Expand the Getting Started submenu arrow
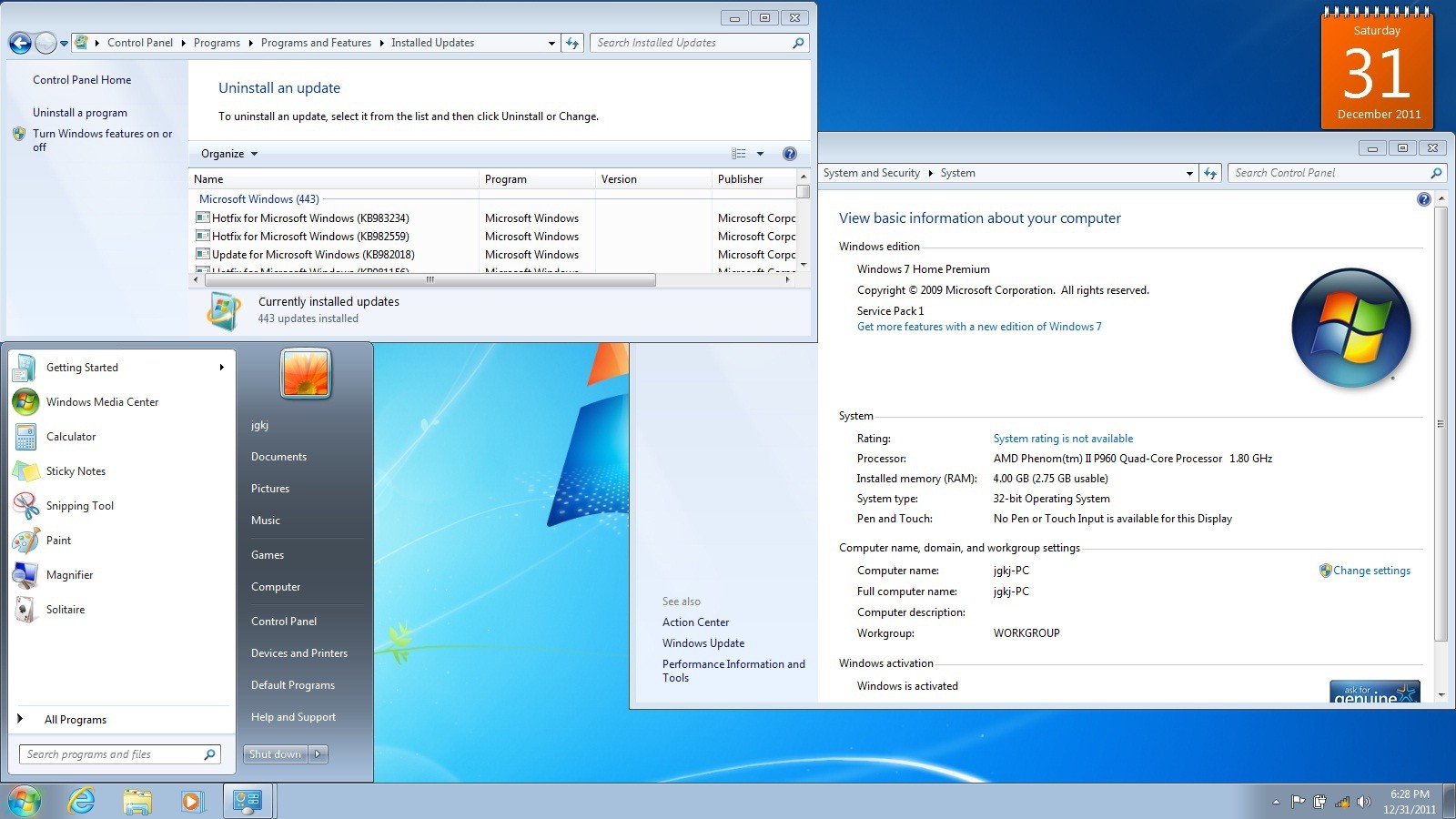 coord(221,368)
